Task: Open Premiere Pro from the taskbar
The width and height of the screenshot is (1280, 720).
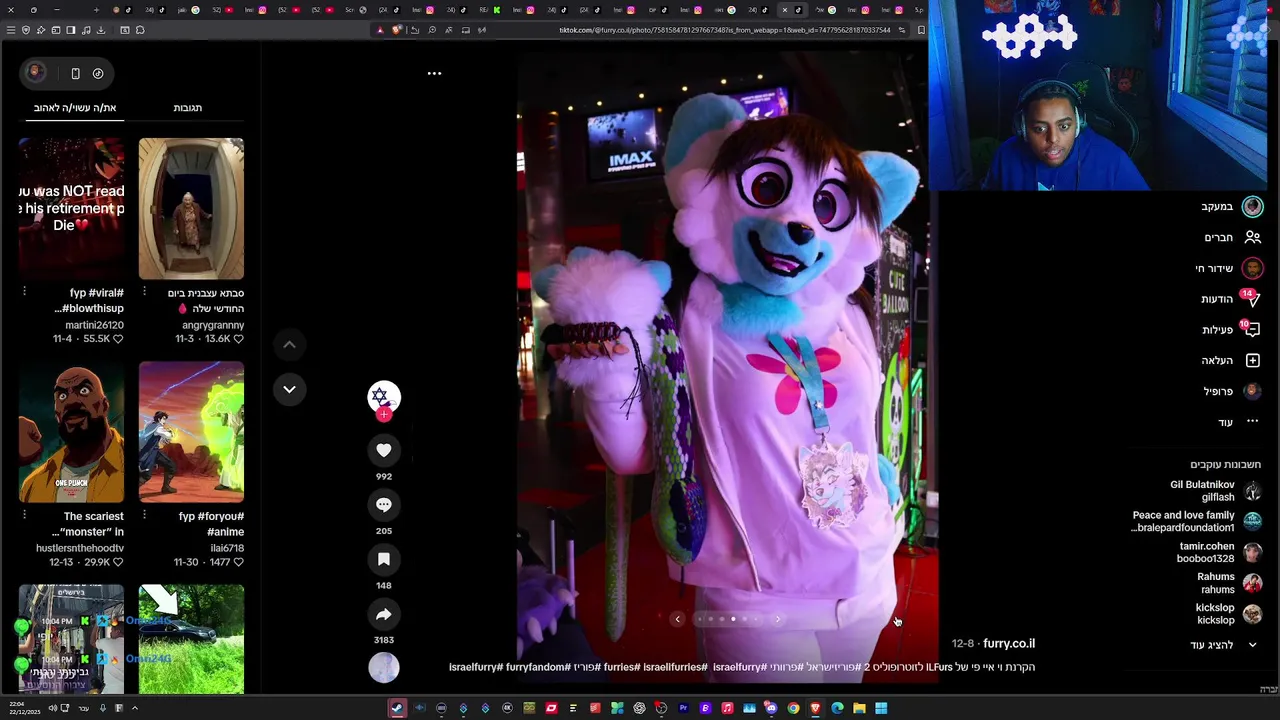Action: click(x=683, y=708)
